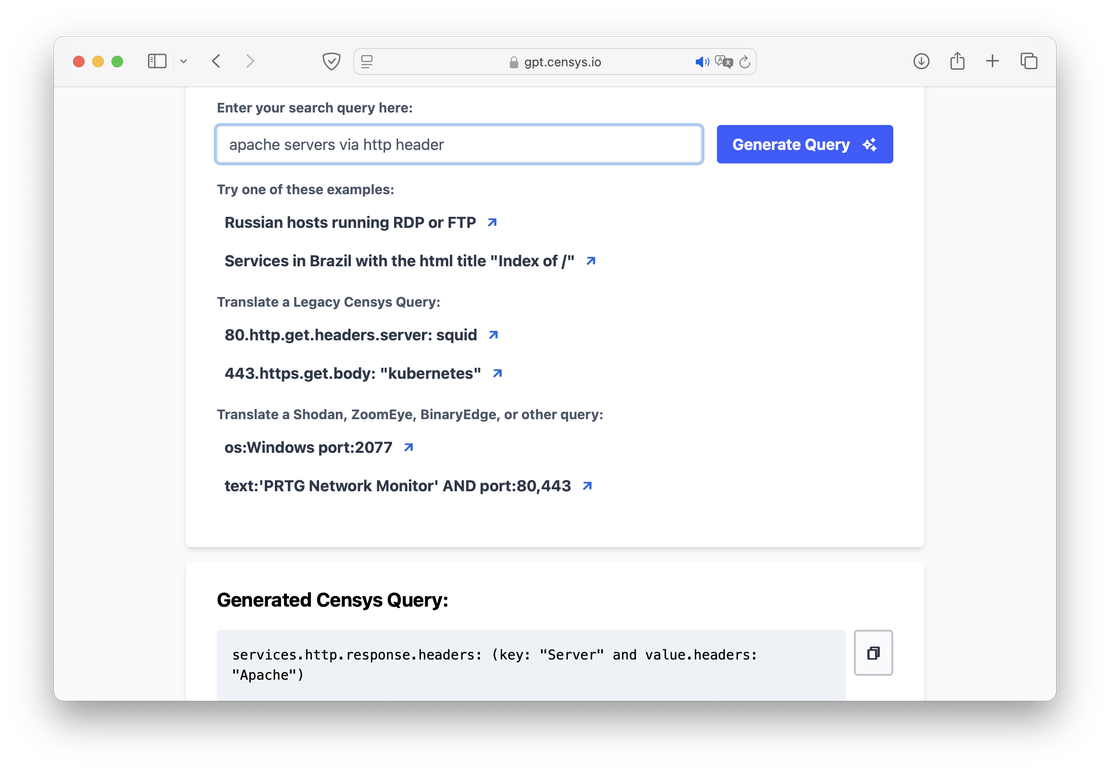The image size is (1110, 772).
Task: Open the webpage translation icon
Action: pos(722,61)
